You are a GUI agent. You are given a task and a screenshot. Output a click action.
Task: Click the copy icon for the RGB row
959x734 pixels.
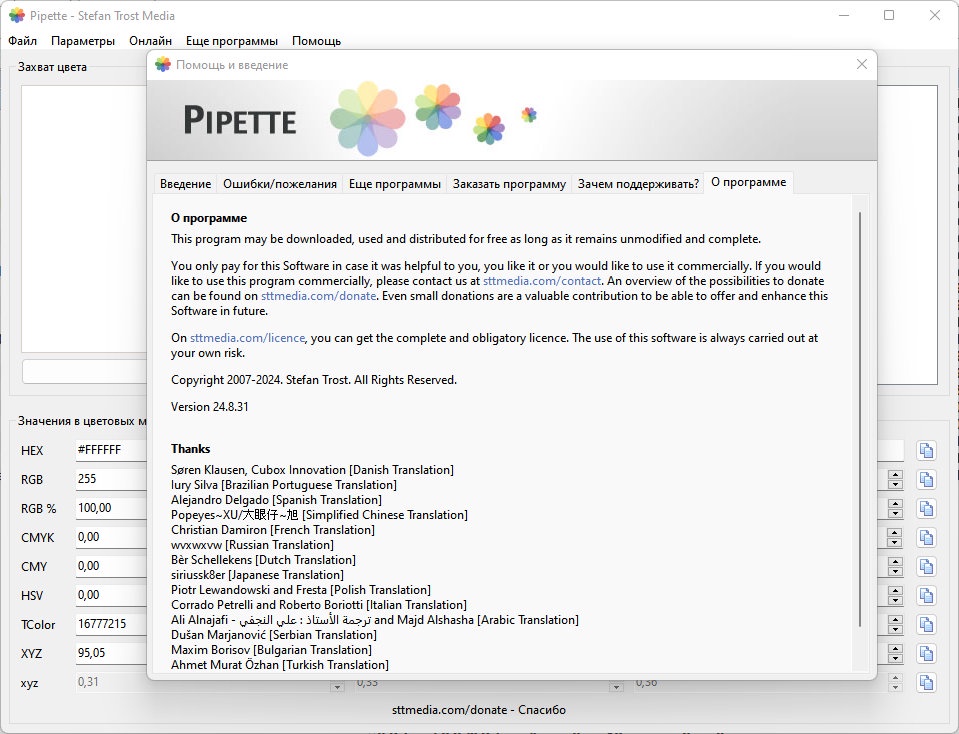pyautogui.click(x=926, y=479)
